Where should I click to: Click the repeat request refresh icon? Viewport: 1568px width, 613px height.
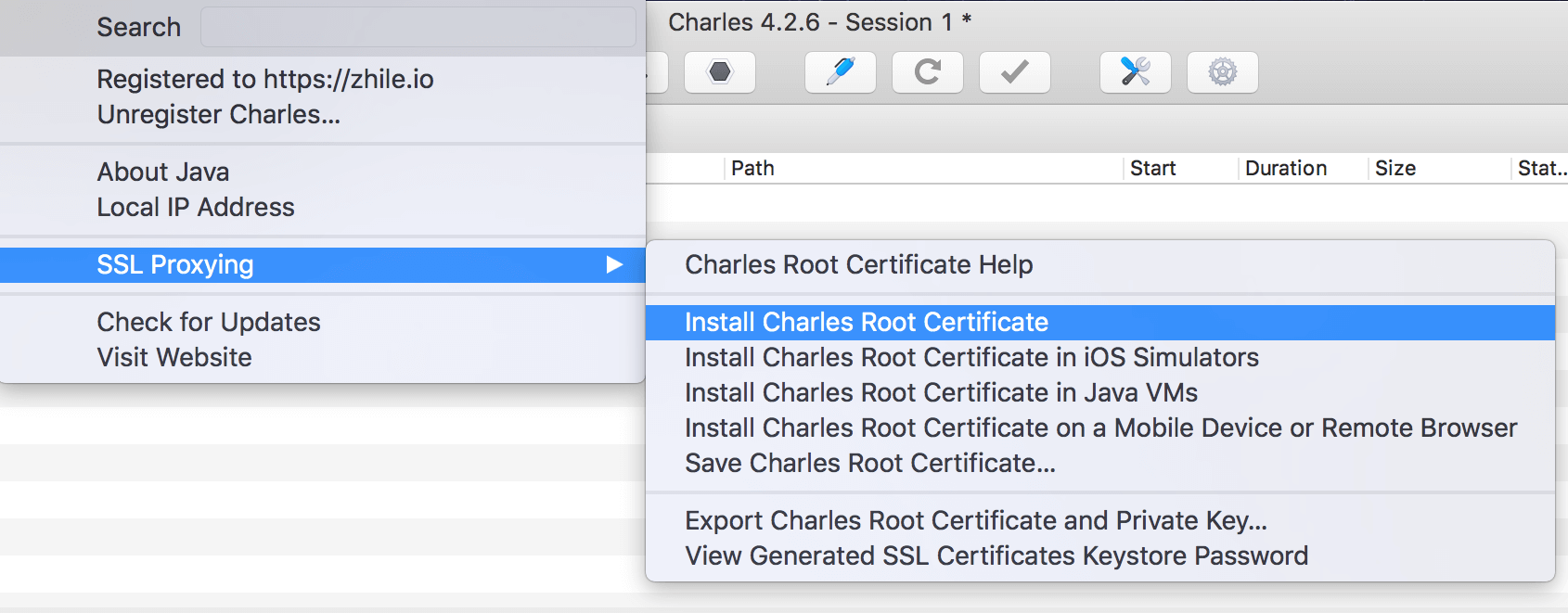pos(928,72)
